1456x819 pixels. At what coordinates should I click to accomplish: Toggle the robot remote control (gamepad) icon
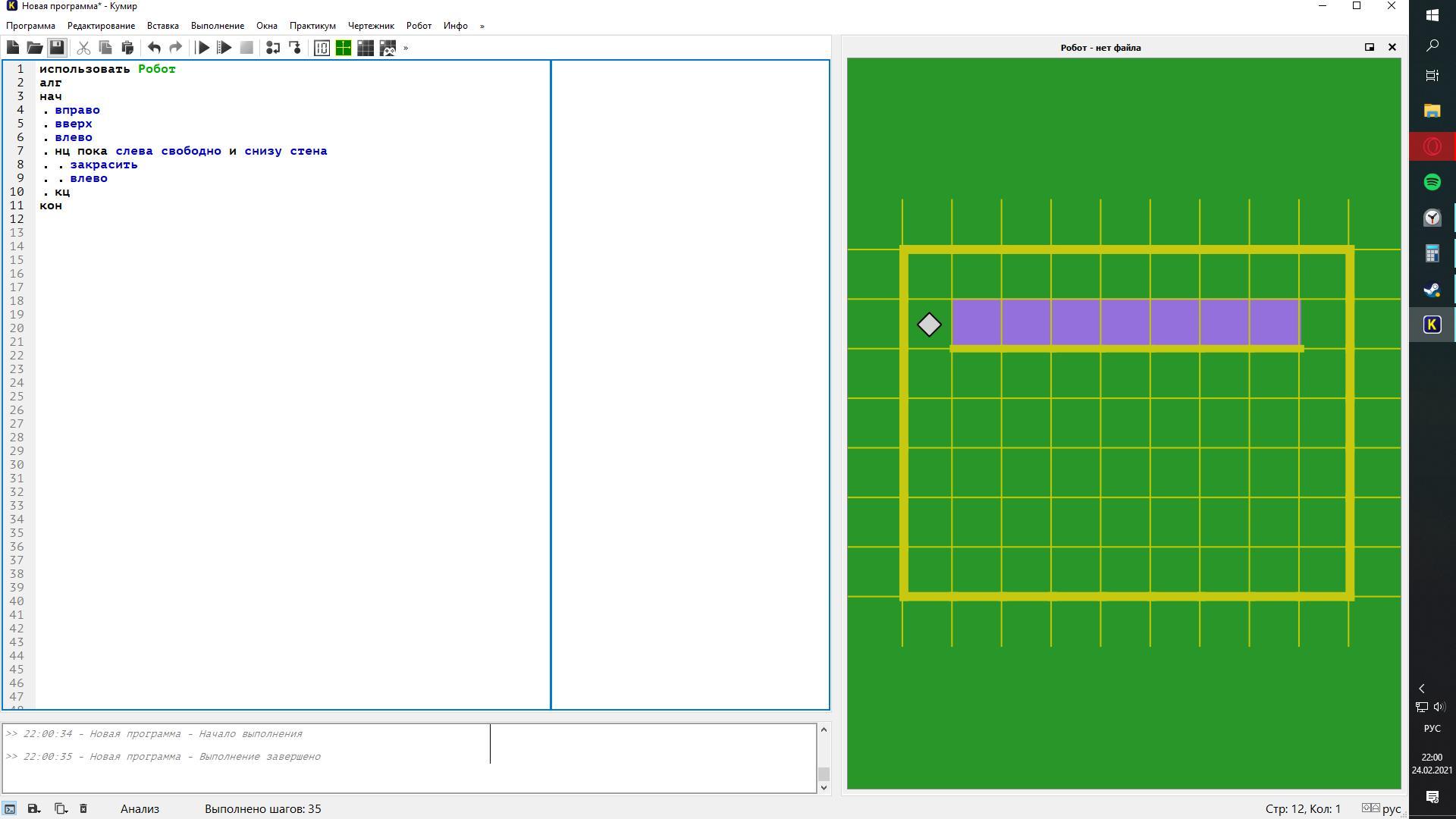(x=388, y=48)
